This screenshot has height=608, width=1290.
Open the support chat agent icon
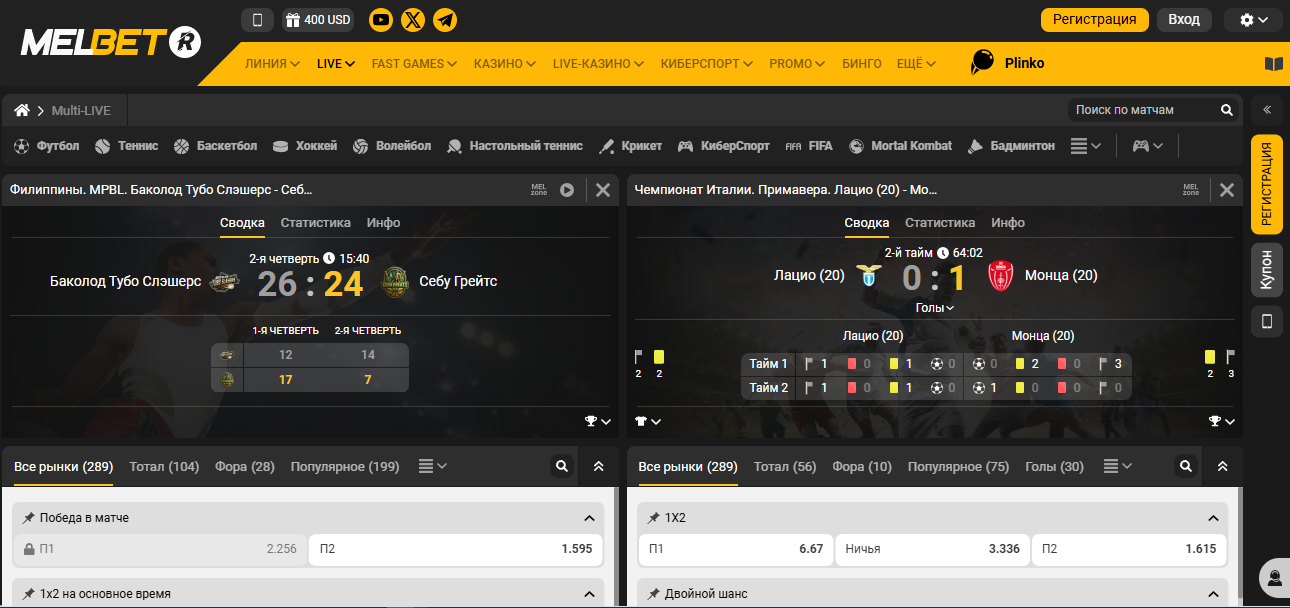point(1275,577)
